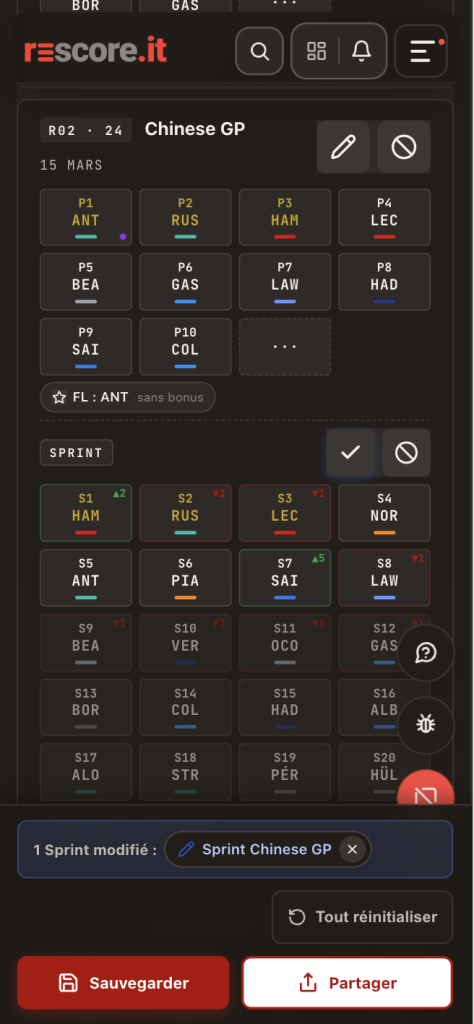This screenshot has width=474, height=1024.
Task: Save changes with Sauvegarder button
Action: pos(123,983)
